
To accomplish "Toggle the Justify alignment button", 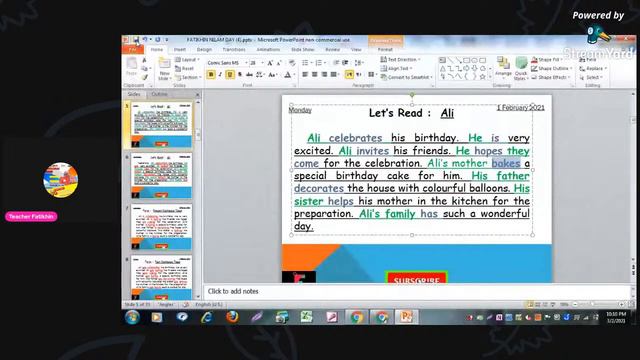I will tap(333, 75).
